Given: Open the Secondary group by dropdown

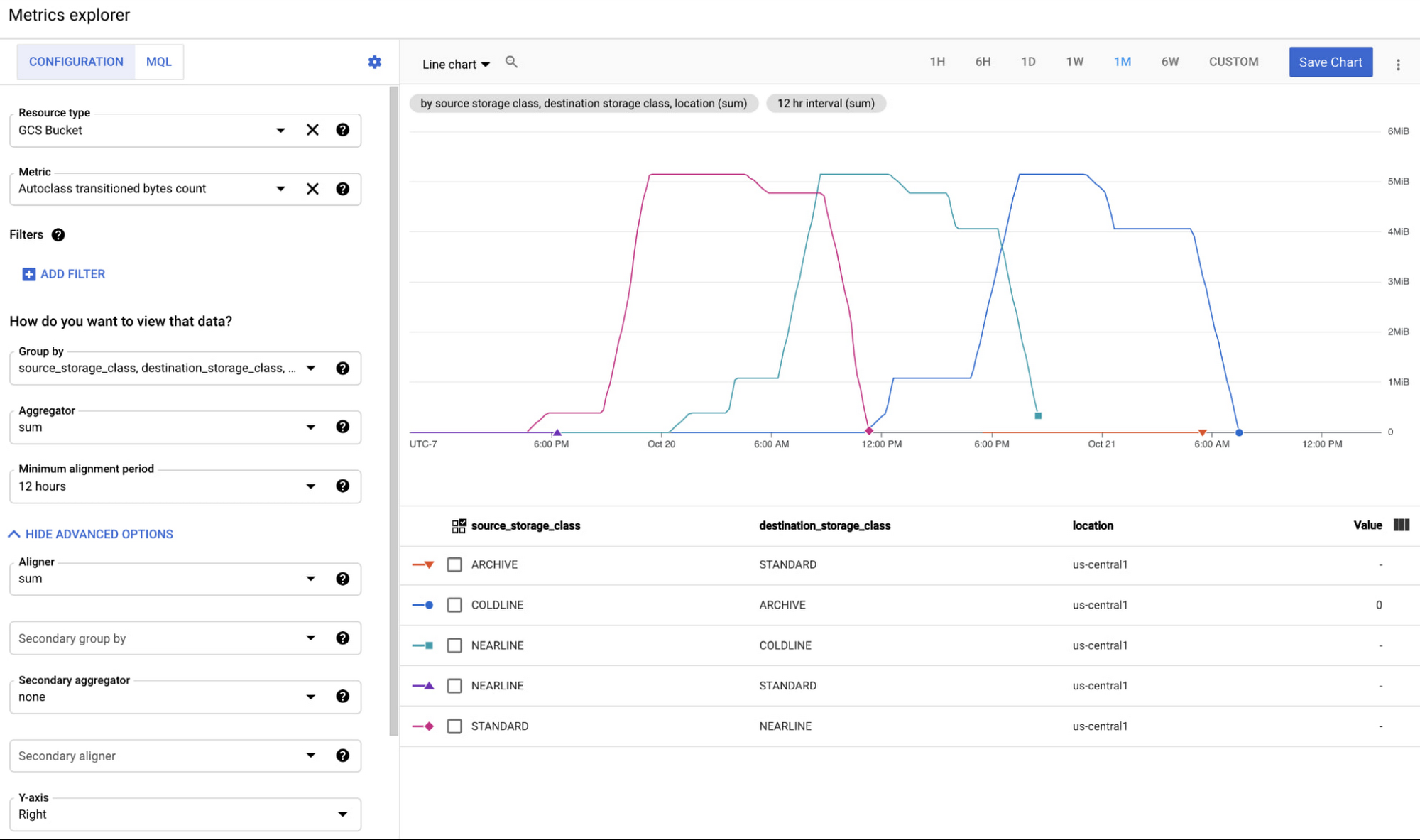Looking at the screenshot, I should [x=311, y=638].
